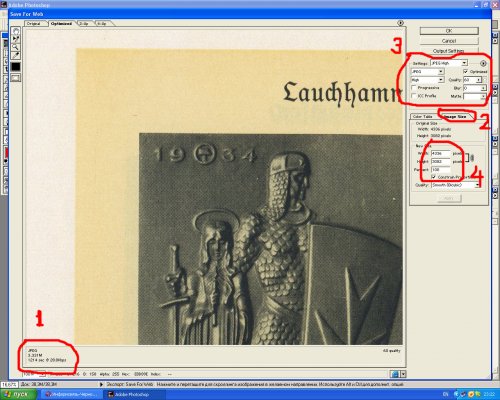Select the Hand tool in Save For Web
500x400 pixels.
tap(16, 31)
